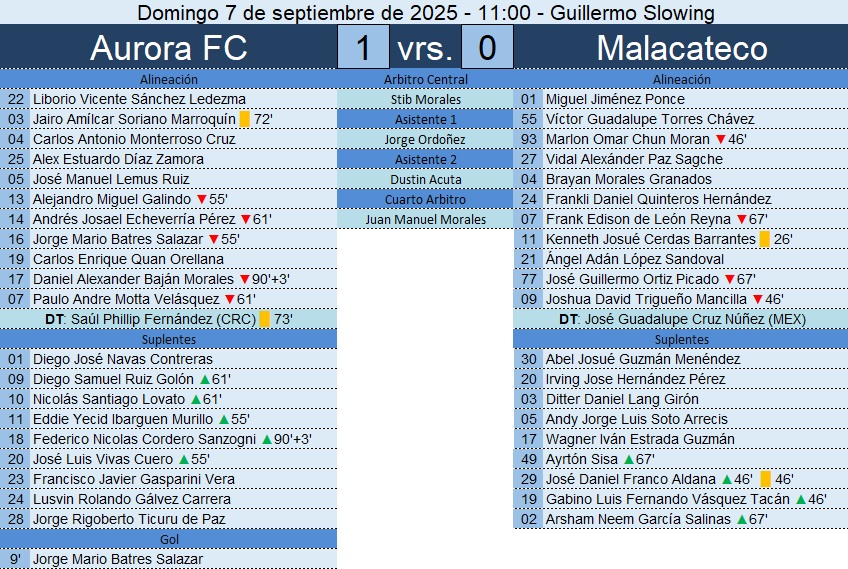Screen dimensions: 848x569
Task: Click the yellow card beside Jairo Amílcar Soriano Marroquín
Action: coord(245,119)
